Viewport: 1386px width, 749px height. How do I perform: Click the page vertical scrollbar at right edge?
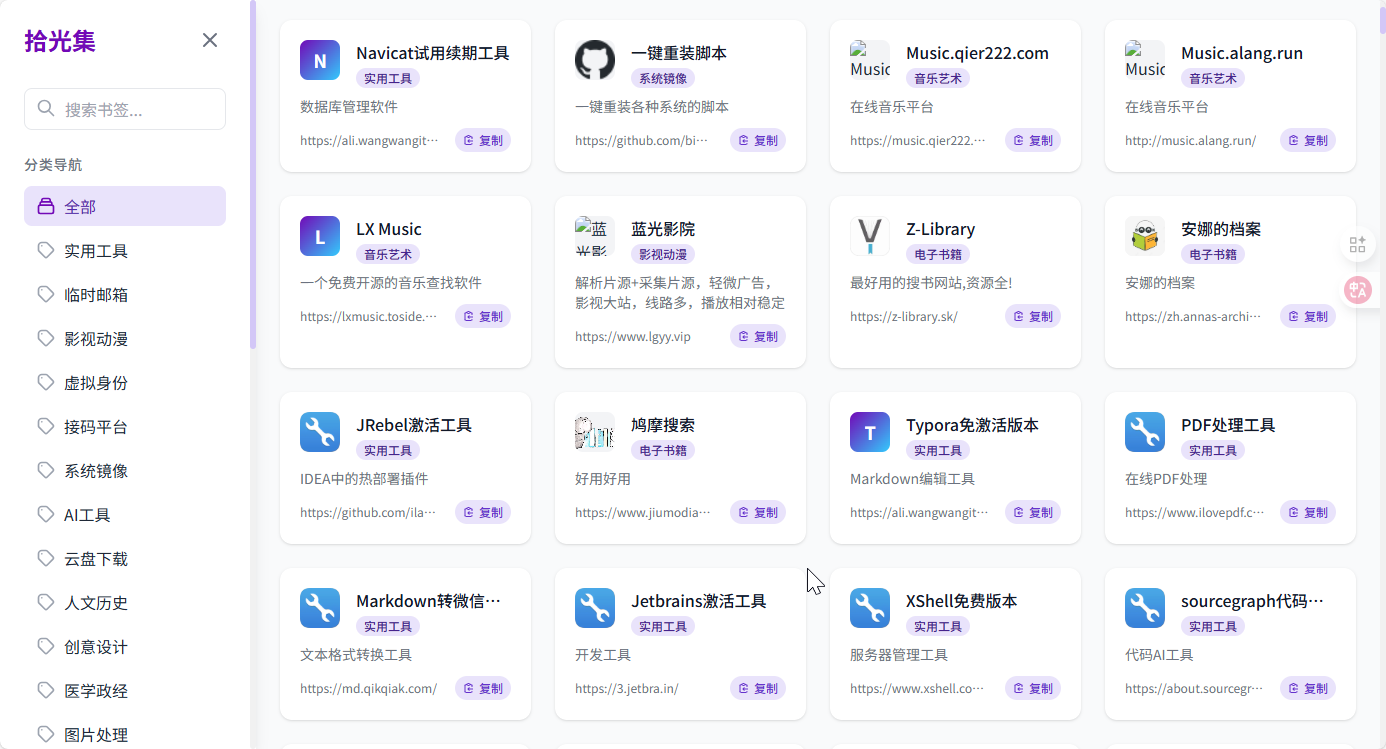1383,18
